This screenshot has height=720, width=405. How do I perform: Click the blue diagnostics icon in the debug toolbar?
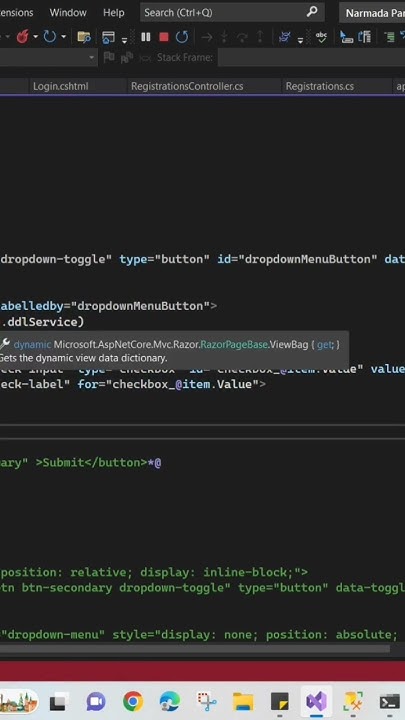tap(285, 37)
